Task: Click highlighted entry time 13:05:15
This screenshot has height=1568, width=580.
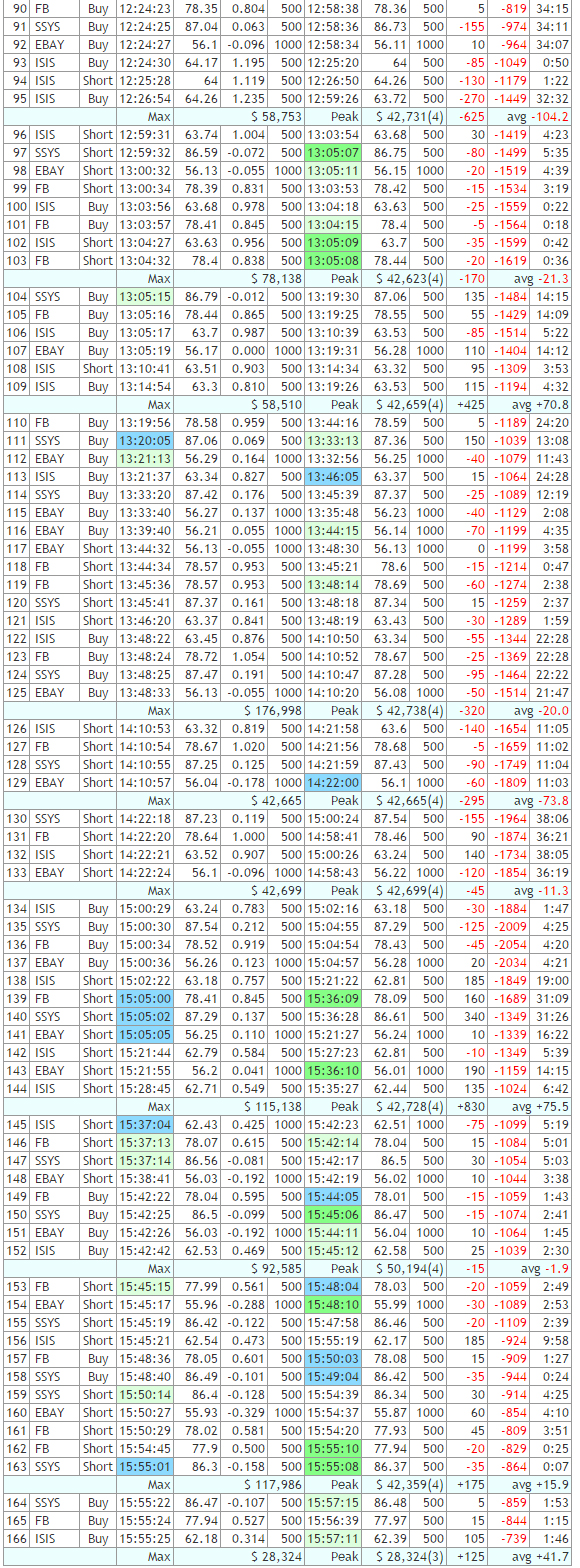Action: (145, 296)
